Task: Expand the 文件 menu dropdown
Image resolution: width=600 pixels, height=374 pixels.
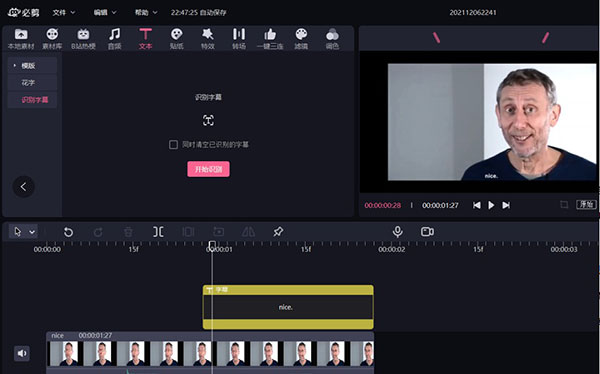Action: click(x=64, y=13)
